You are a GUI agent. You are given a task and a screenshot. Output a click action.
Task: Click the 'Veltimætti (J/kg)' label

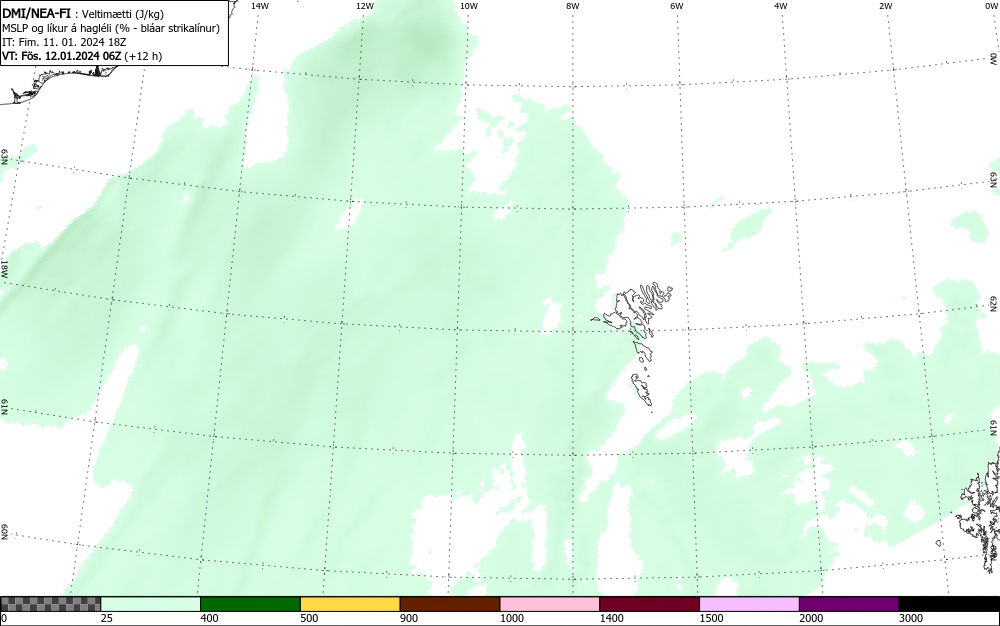click(123, 14)
